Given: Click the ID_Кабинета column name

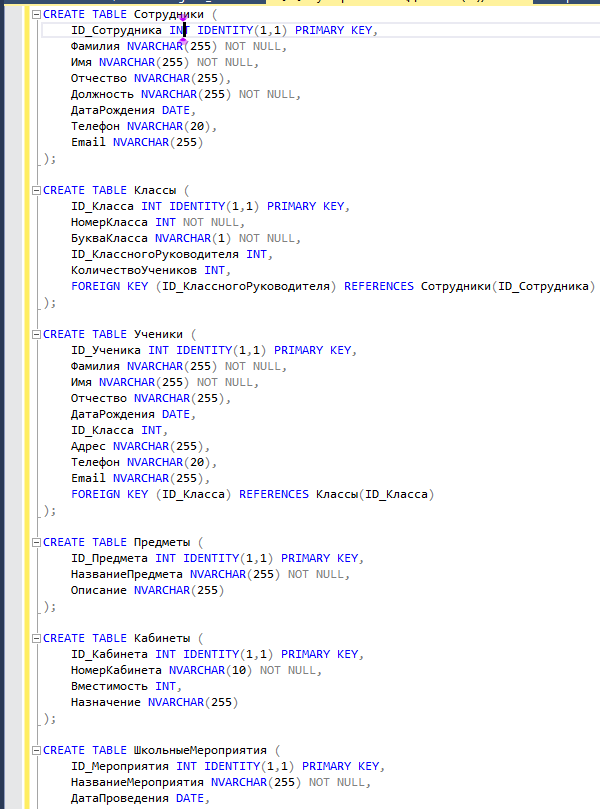Looking at the screenshot, I should 109,654.
